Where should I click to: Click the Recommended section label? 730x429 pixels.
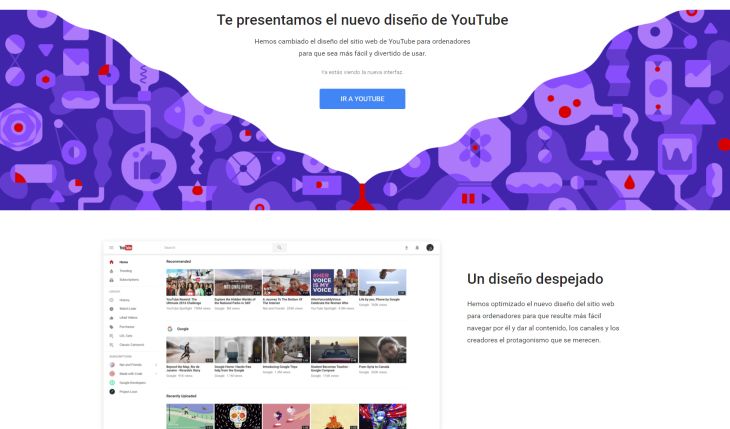178,261
